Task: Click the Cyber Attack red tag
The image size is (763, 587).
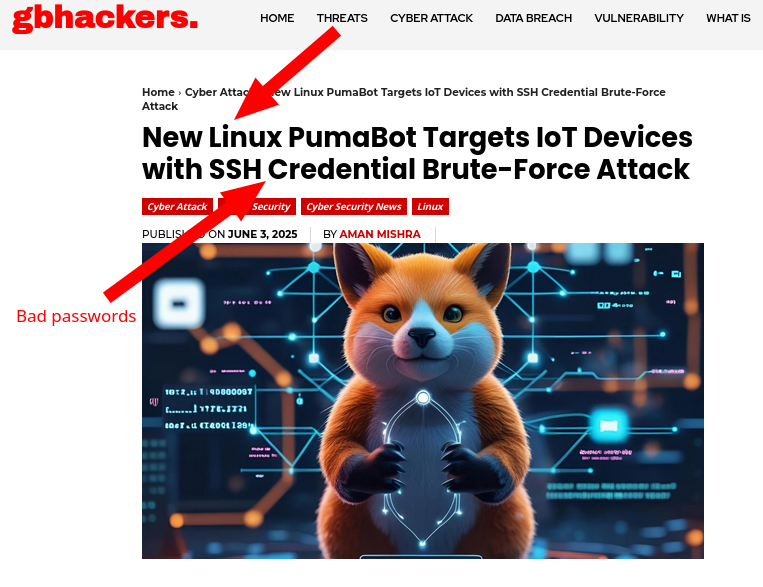Action: 177,206
